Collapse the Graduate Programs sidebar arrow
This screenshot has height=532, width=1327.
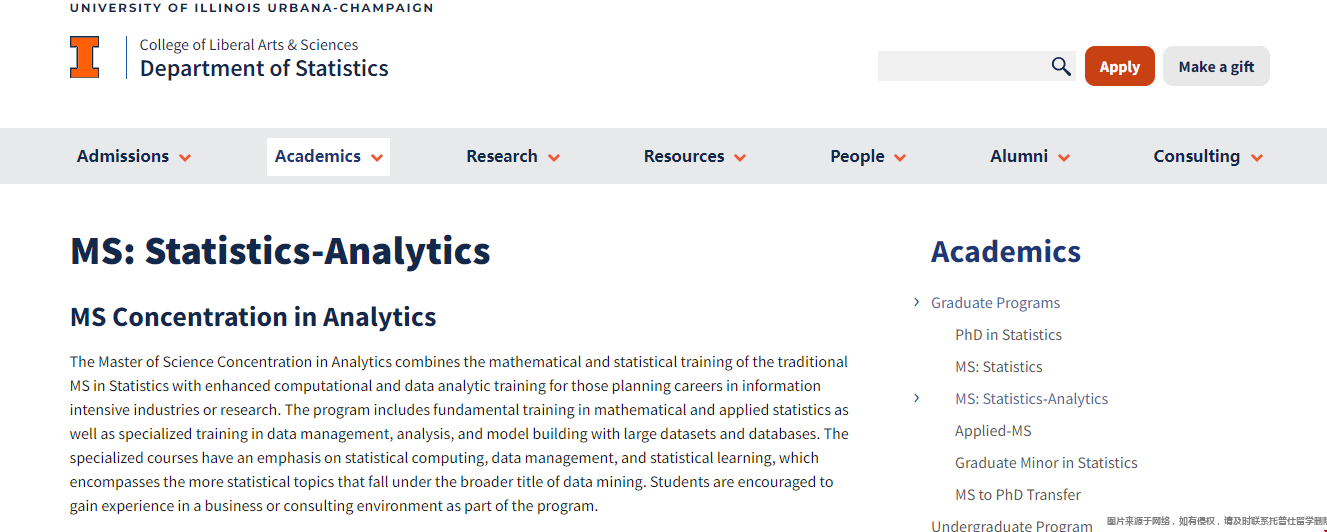pos(916,302)
